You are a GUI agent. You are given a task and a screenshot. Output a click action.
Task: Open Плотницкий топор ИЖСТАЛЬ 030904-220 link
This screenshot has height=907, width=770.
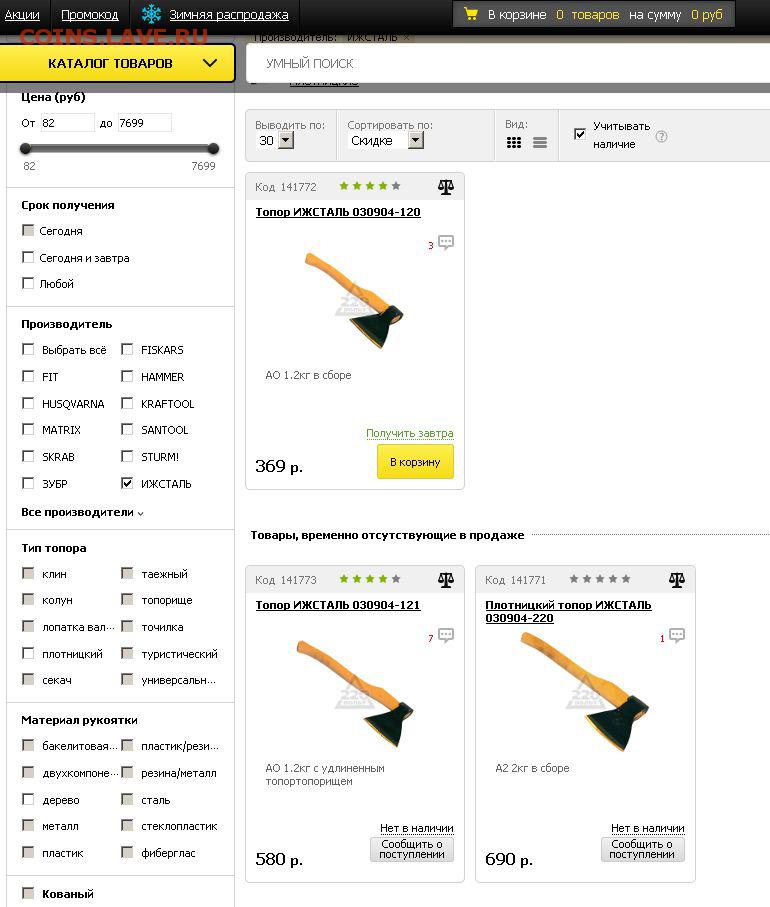point(568,611)
